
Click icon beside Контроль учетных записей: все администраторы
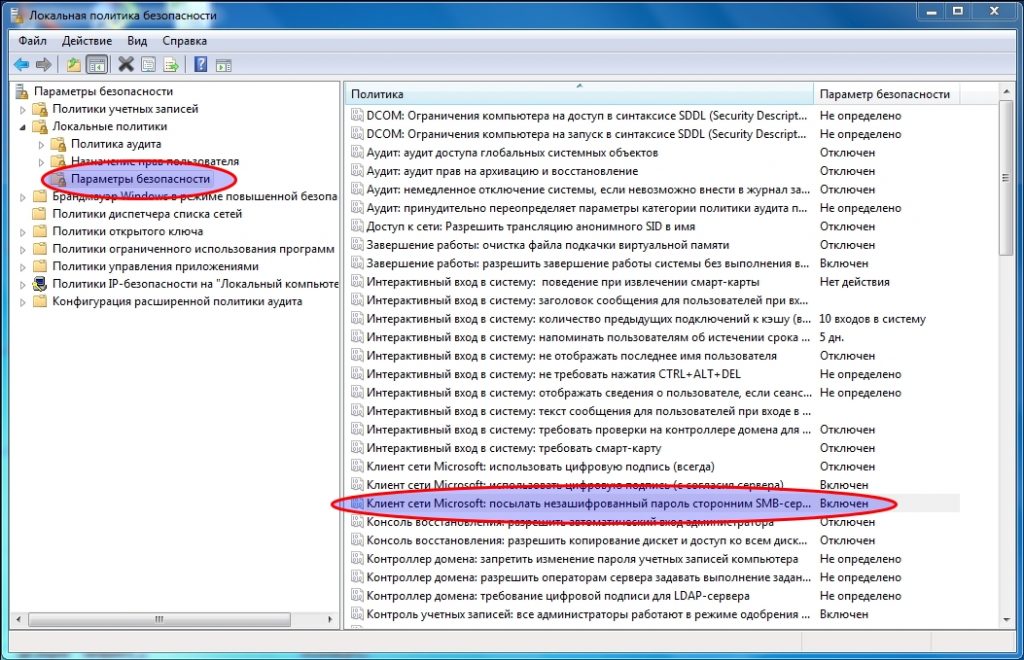(x=357, y=614)
